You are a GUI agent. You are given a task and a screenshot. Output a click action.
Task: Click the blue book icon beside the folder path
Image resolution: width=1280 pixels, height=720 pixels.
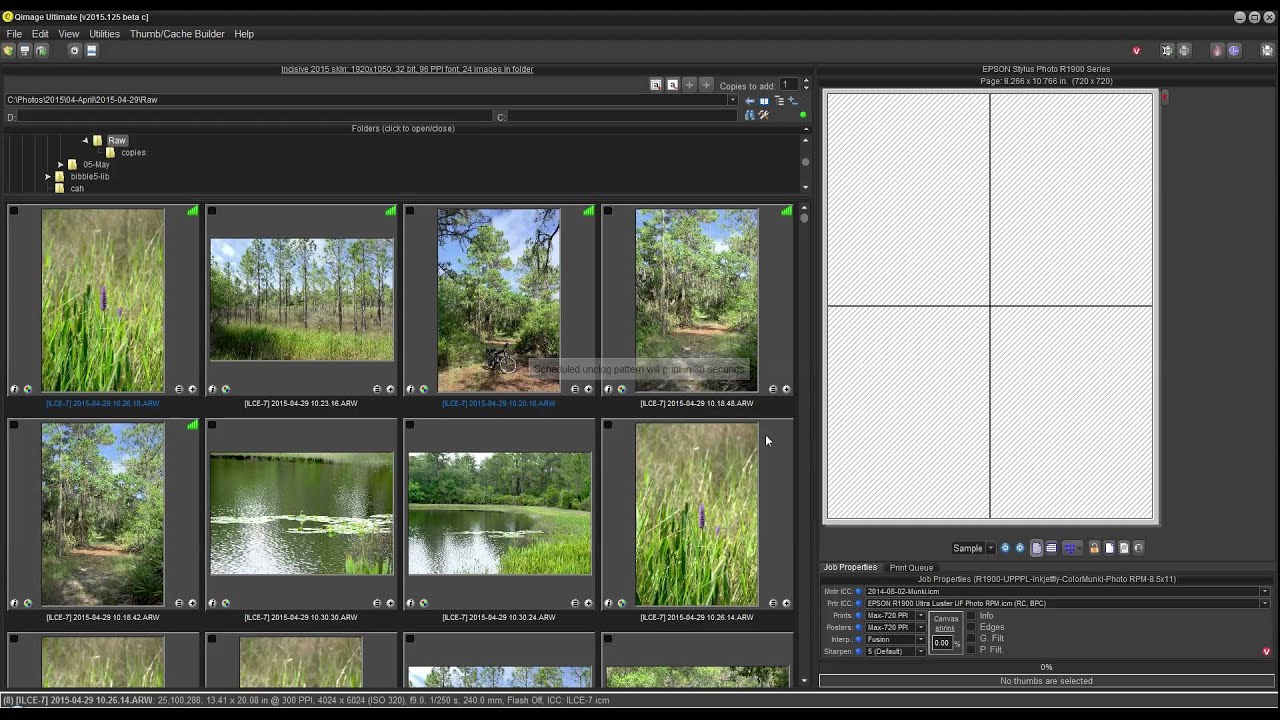click(x=764, y=101)
